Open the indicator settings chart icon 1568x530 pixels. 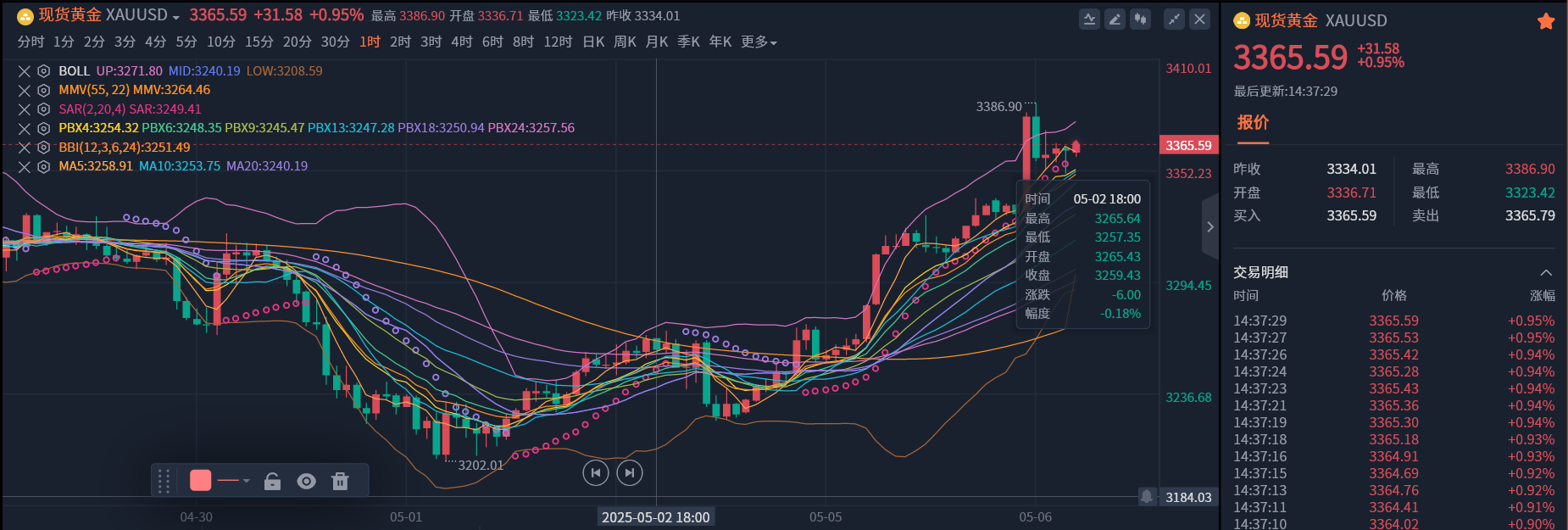pyautogui.click(x=1090, y=19)
